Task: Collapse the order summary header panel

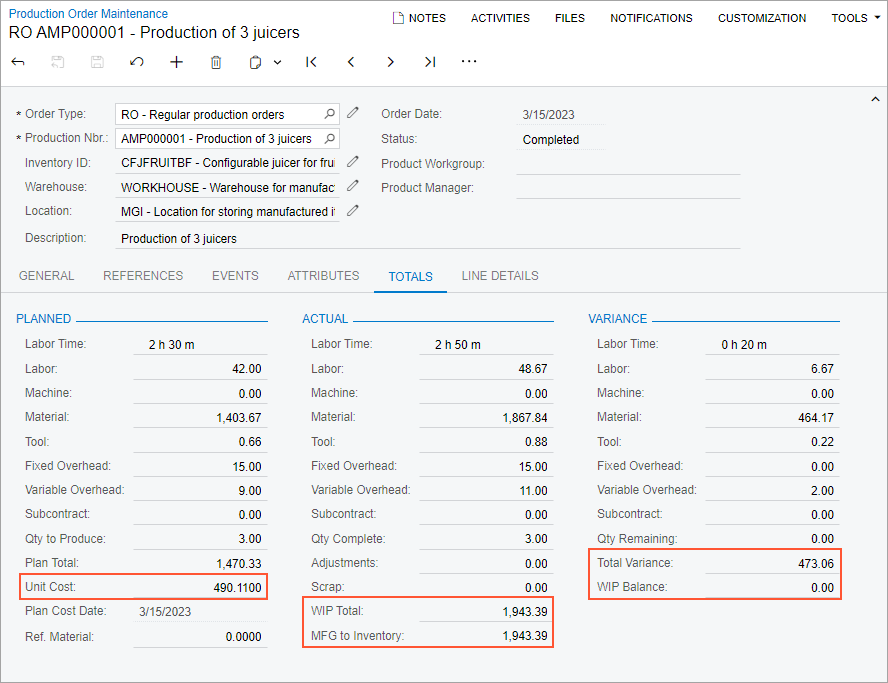Action: tap(876, 100)
